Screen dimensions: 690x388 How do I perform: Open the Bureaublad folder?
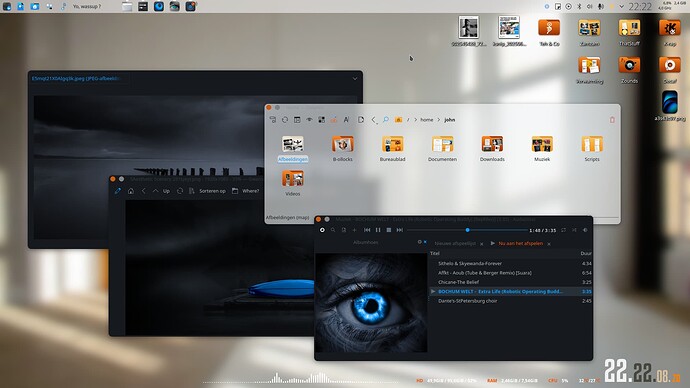point(393,148)
